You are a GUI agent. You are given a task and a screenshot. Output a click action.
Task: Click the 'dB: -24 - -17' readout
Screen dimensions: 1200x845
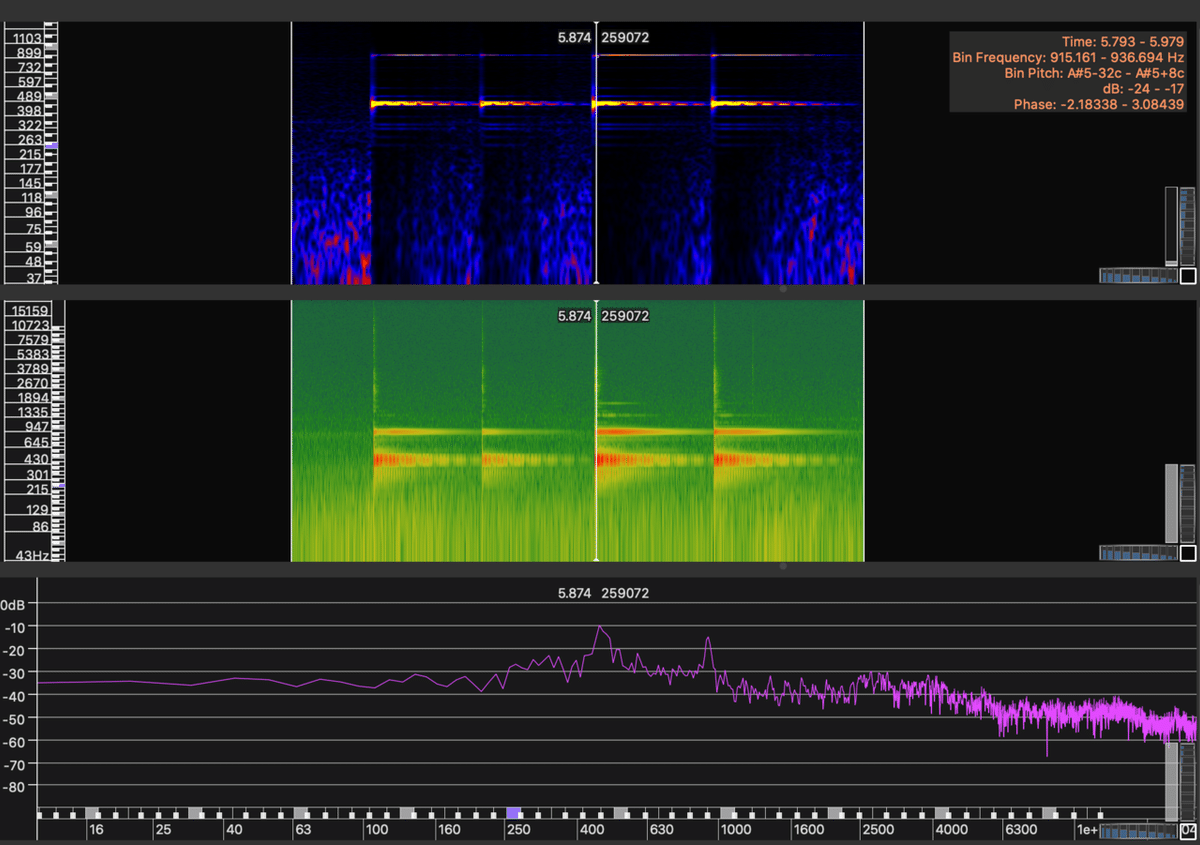point(1143,89)
